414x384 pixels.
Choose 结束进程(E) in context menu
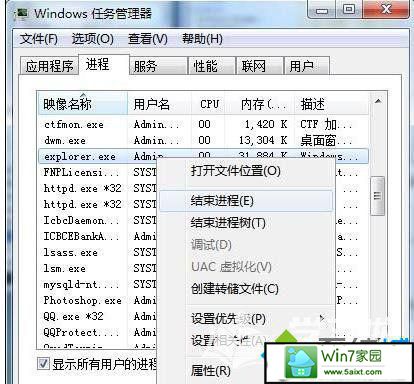(x=246, y=201)
